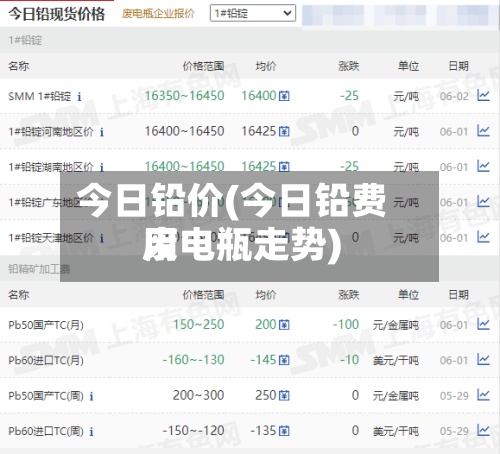
Task: Click 河南地区价 average 16425
Action: [x=259, y=131]
